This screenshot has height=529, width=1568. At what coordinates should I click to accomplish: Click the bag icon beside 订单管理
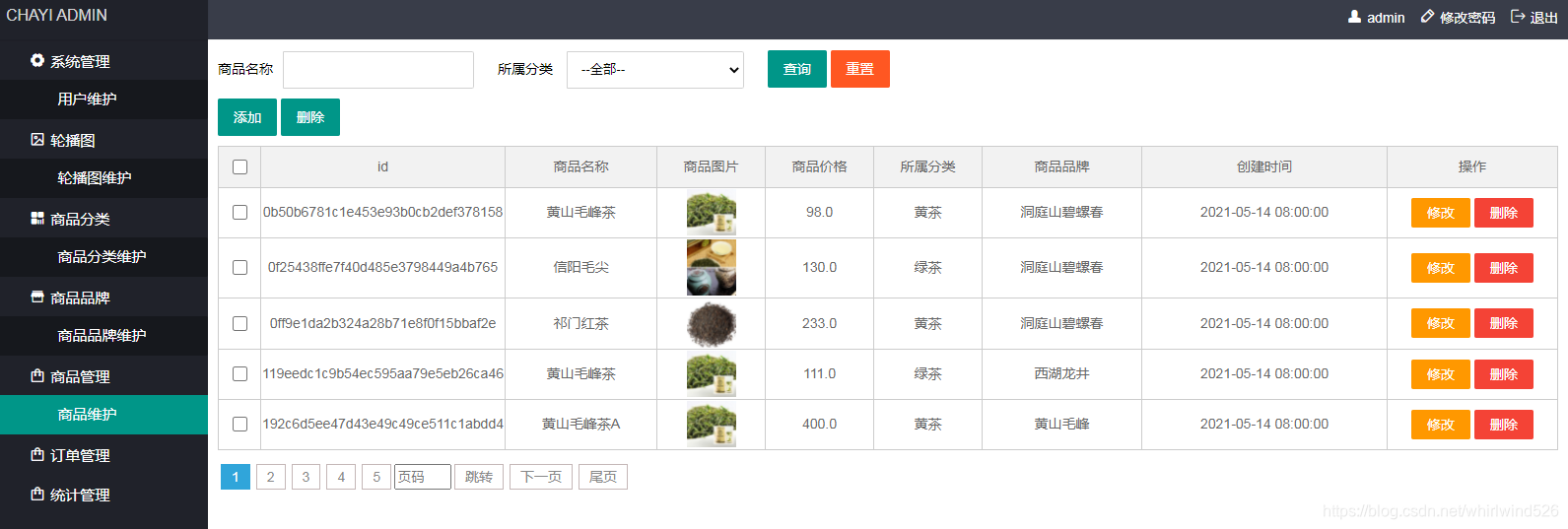click(37, 454)
